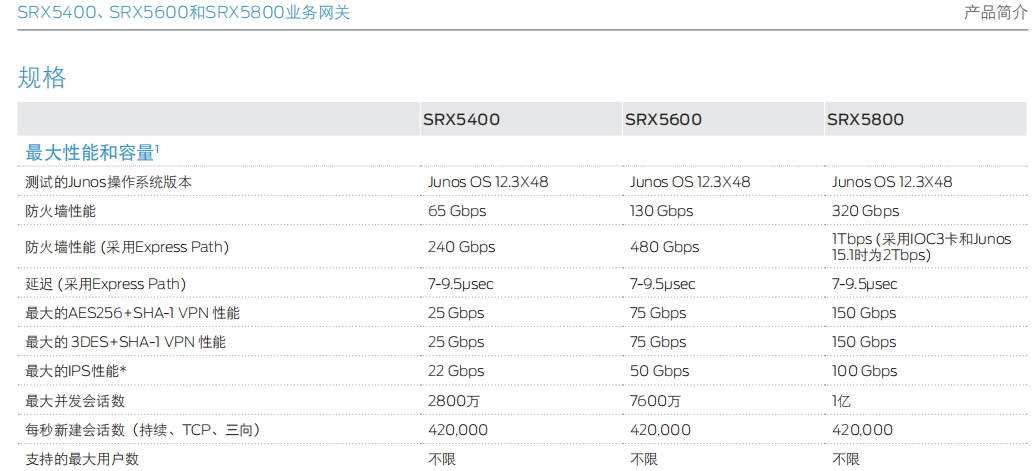Click the 1Tbps IOC3 card note cell
The image size is (1033, 471).
coord(921,247)
